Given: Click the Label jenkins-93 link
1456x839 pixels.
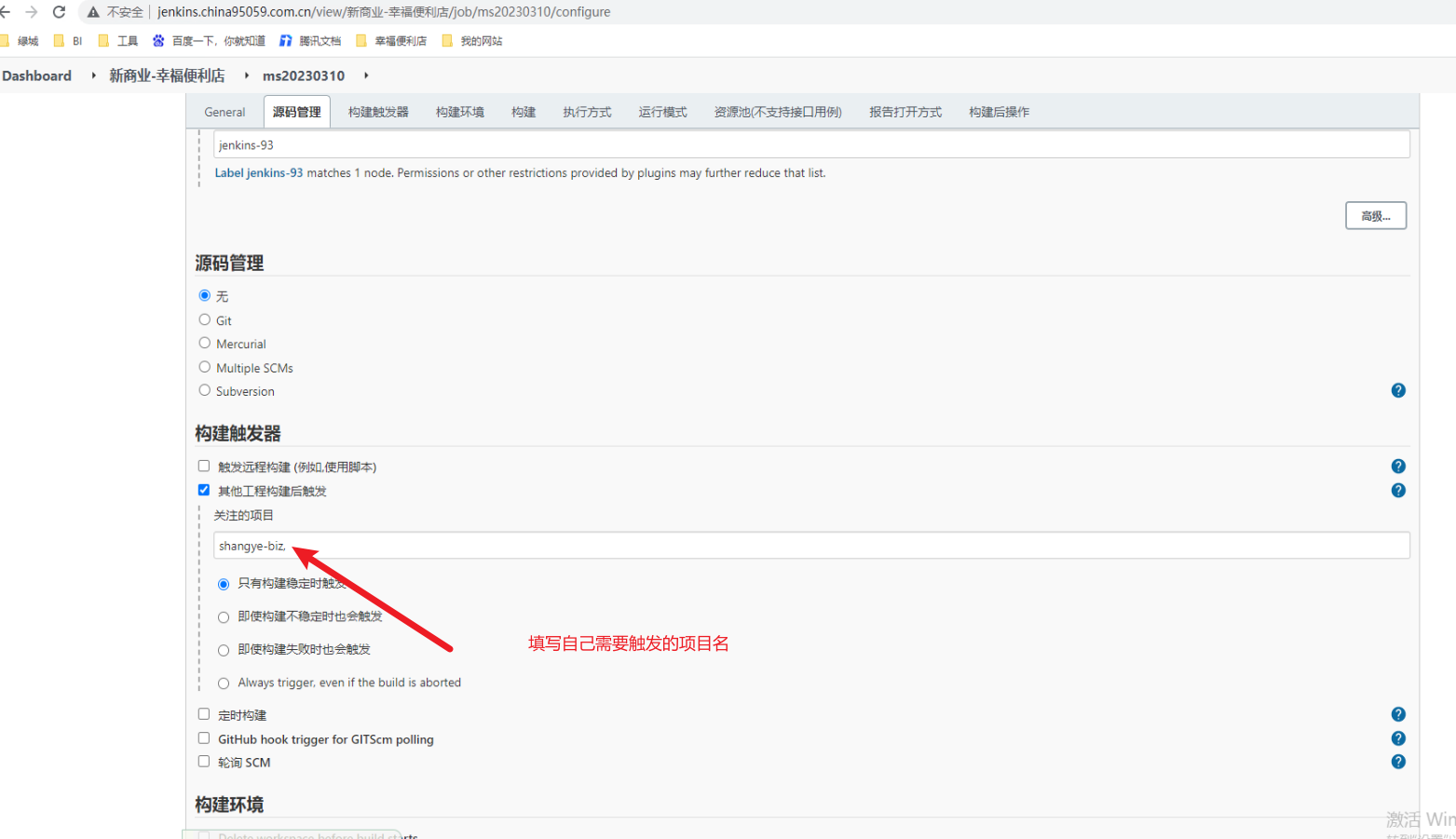Looking at the screenshot, I should 259,173.
